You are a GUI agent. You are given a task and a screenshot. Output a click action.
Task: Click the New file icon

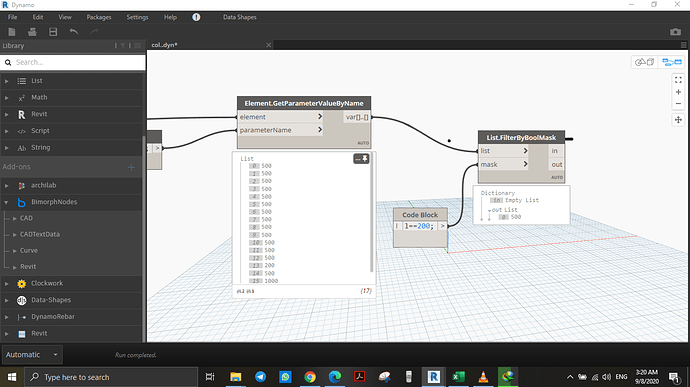tap(12, 32)
